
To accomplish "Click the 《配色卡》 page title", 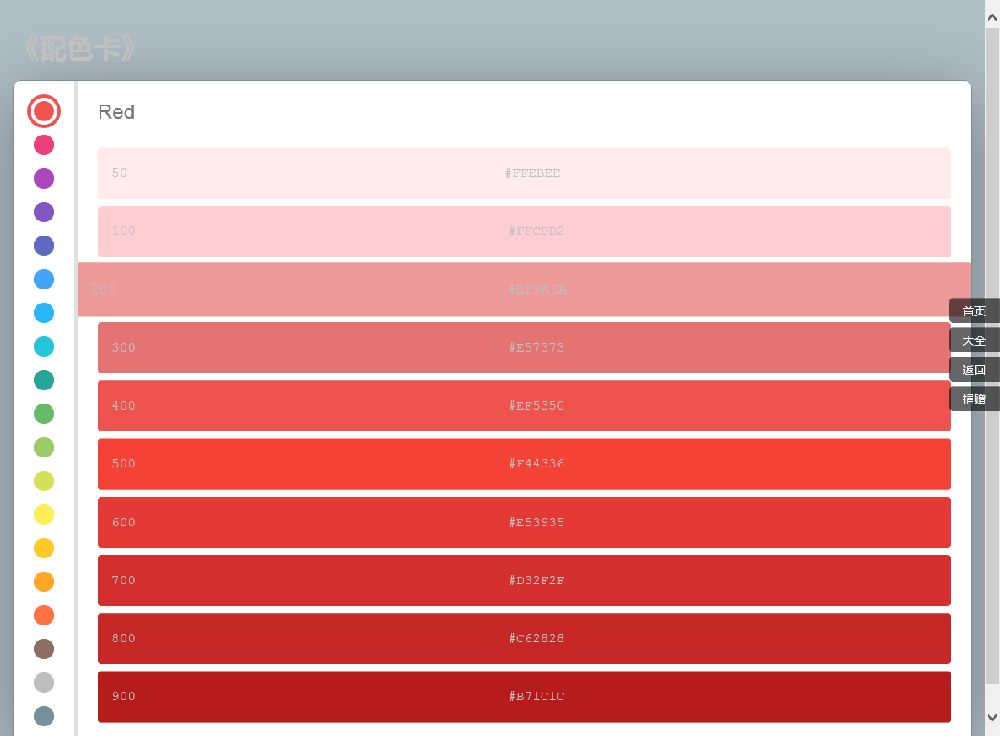I will 78,49.
